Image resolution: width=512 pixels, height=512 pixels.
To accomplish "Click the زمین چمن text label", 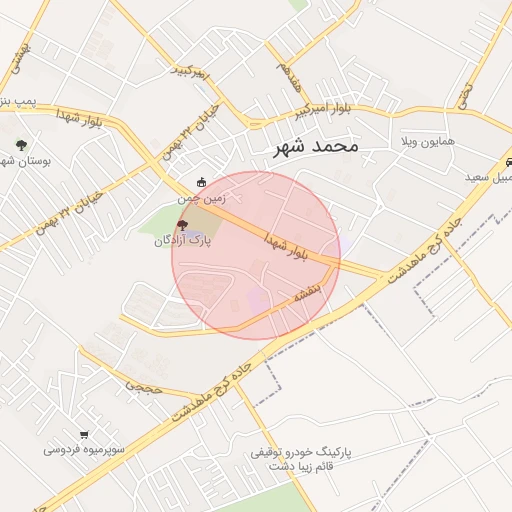I will tap(201, 199).
